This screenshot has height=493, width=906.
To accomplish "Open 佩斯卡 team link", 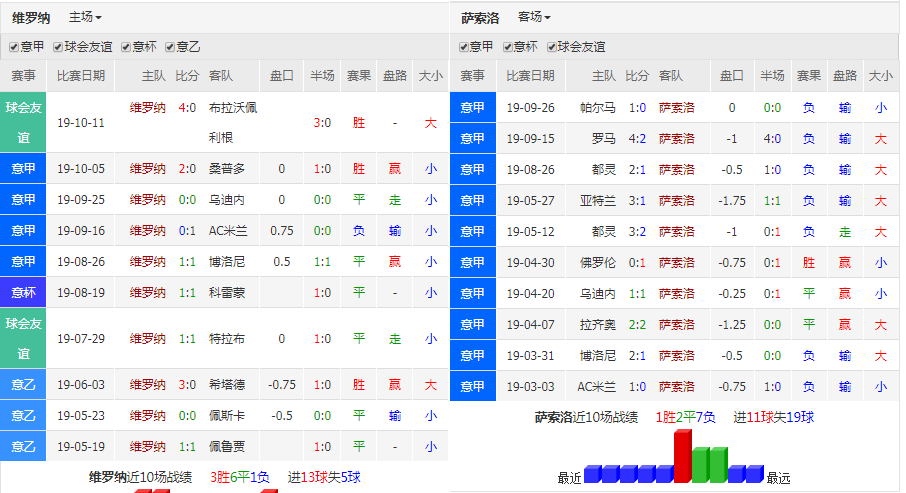I will pyautogui.click(x=226, y=416).
